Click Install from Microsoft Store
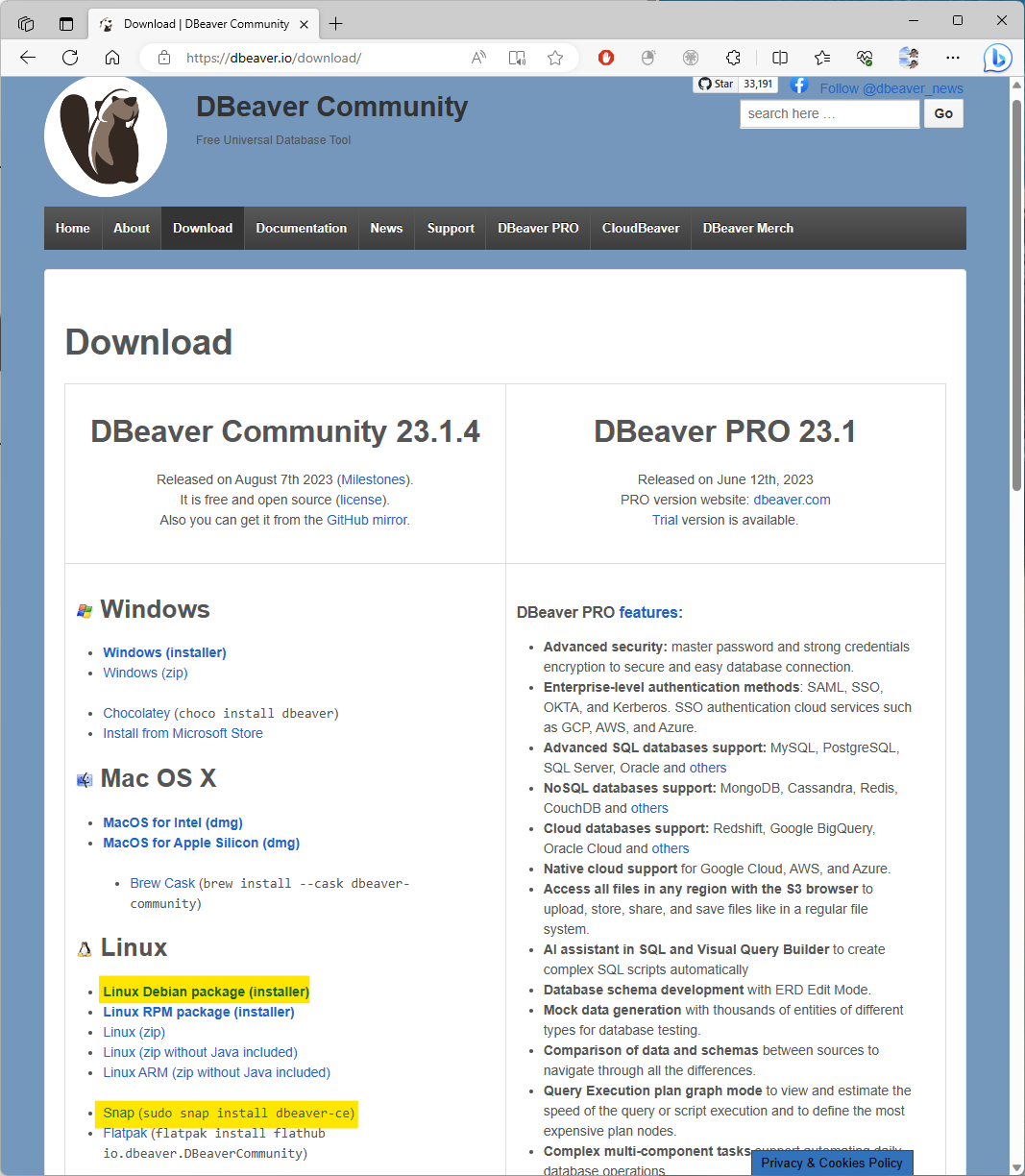Image resolution: width=1025 pixels, height=1176 pixels. point(183,733)
